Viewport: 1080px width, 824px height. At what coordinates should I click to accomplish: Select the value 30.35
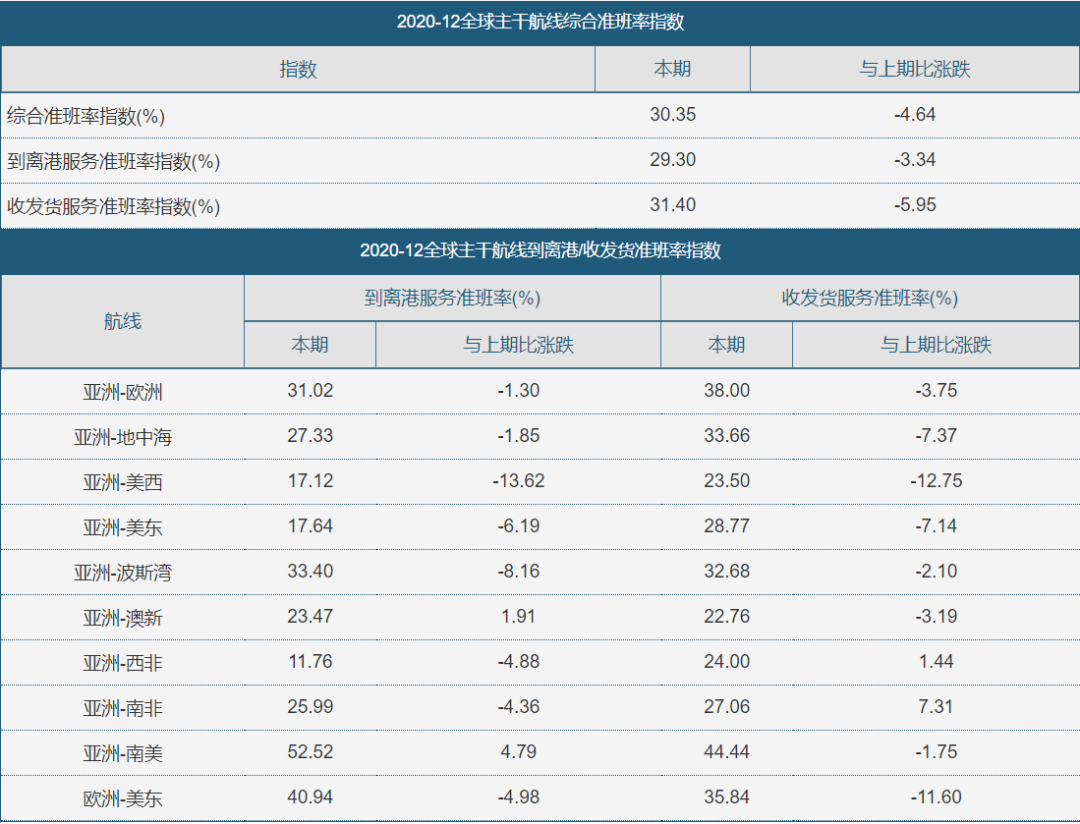click(673, 114)
